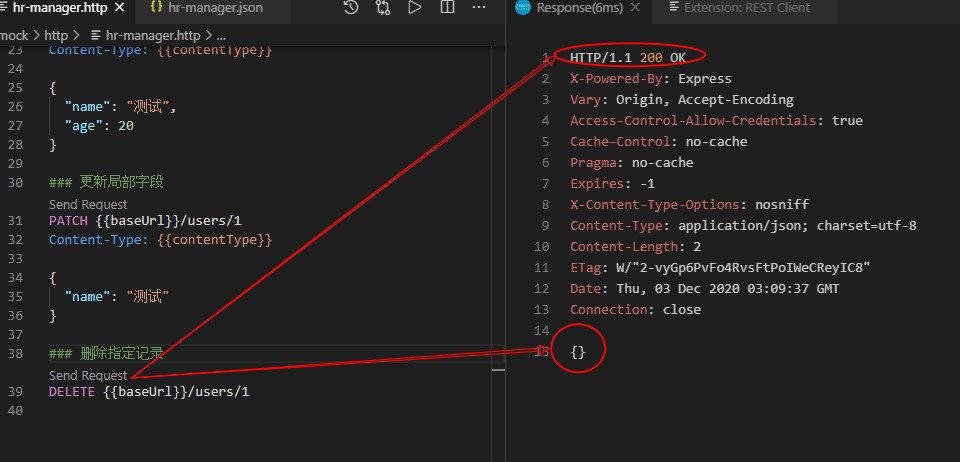Viewport: 960px width, 462px height.
Task: Split the editor with the split icon
Action: click(x=447, y=8)
